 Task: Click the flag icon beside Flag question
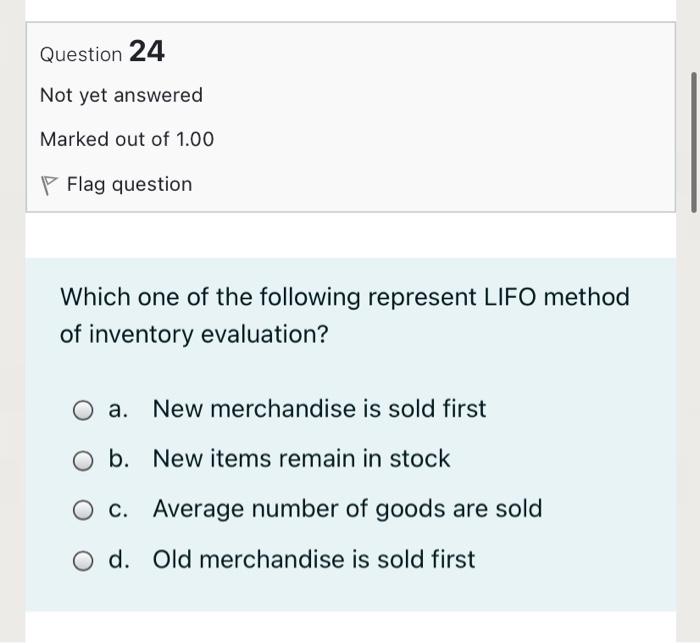(48, 185)
